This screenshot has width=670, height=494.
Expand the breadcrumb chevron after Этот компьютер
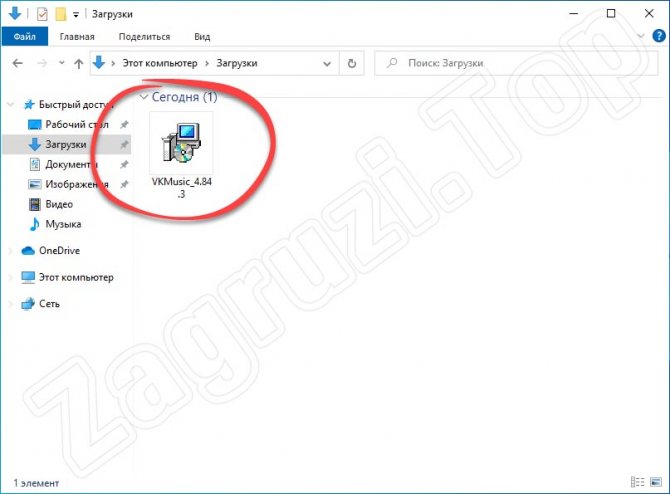click(x=207, y=64)
